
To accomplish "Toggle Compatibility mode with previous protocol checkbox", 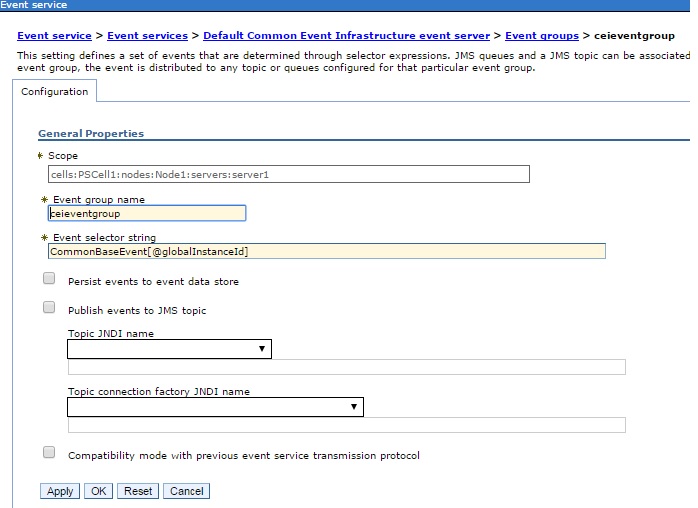I will pos(49,453).
